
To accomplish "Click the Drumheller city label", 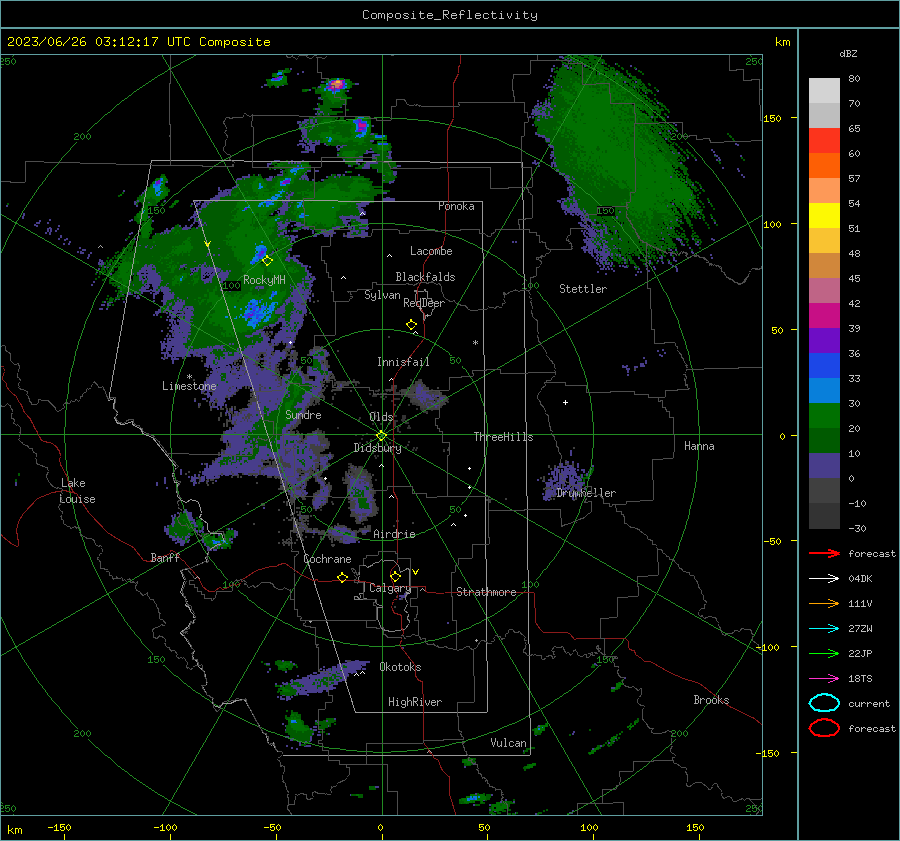I will 586,493.
